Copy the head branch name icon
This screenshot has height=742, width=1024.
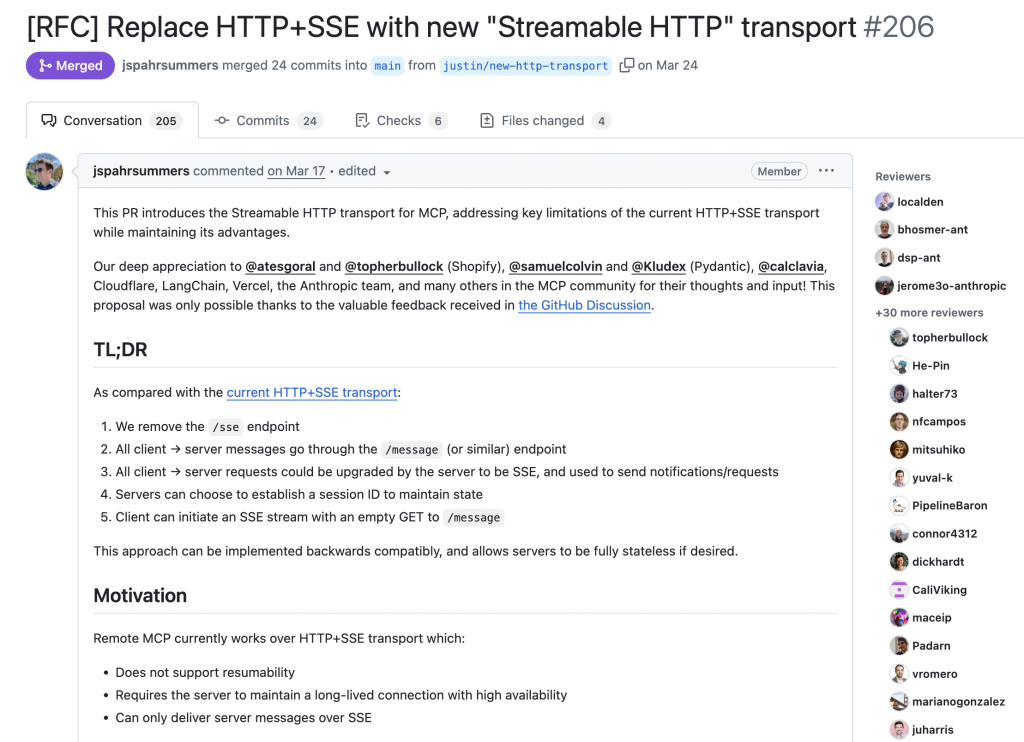tap(627, 65)
